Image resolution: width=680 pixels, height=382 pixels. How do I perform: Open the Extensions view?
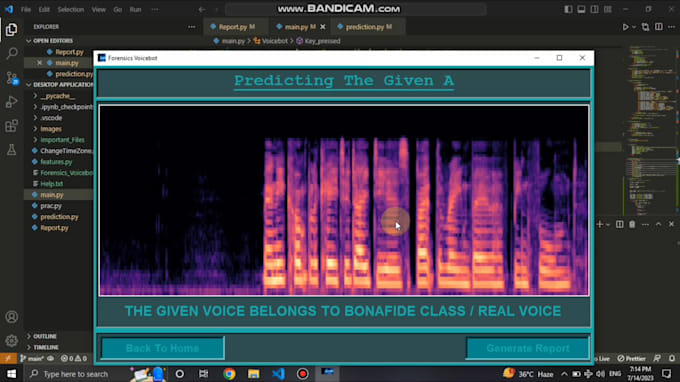pyautogui.click(x=12, y=126)
